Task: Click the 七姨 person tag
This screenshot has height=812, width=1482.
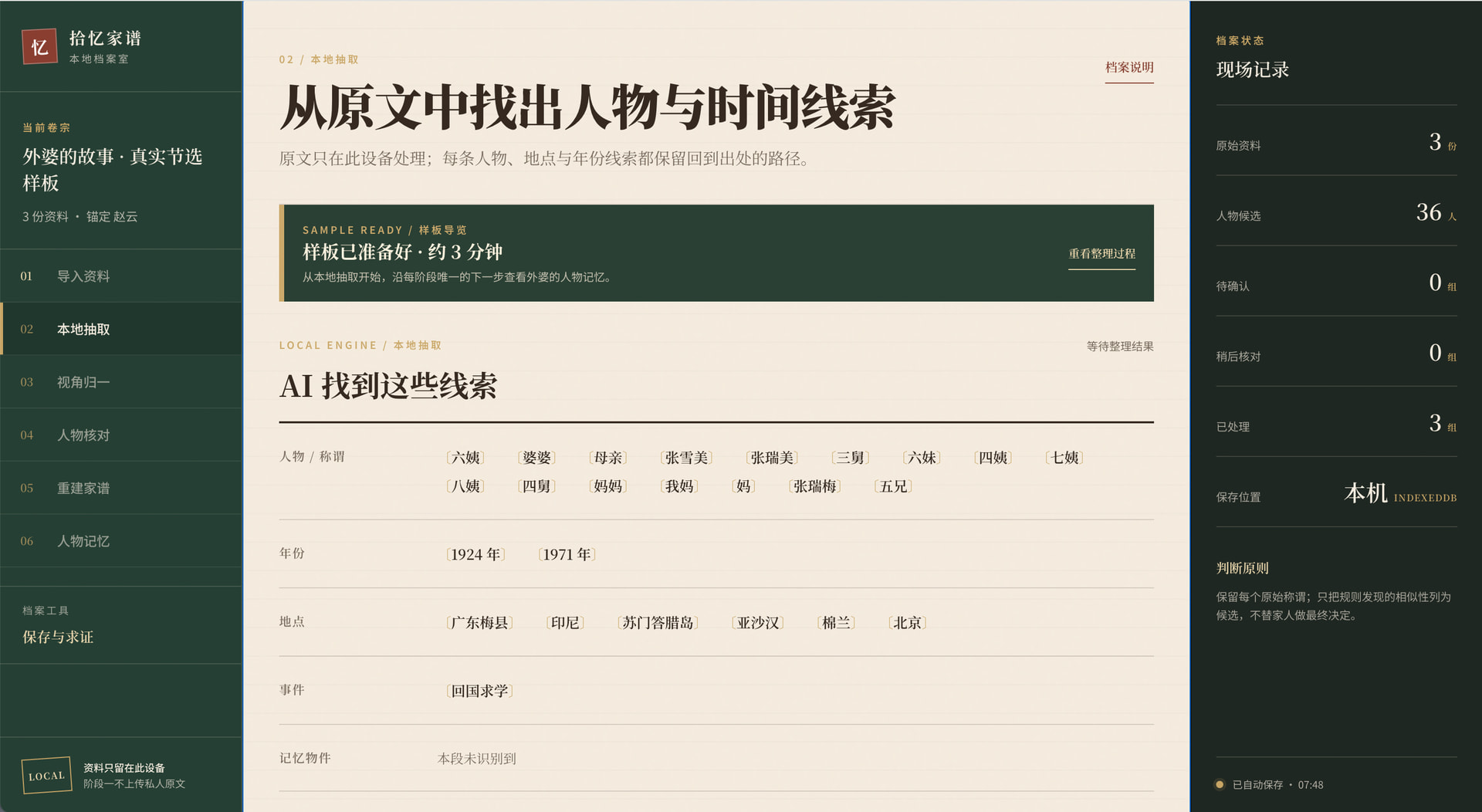Action: tap(1064, 458)
